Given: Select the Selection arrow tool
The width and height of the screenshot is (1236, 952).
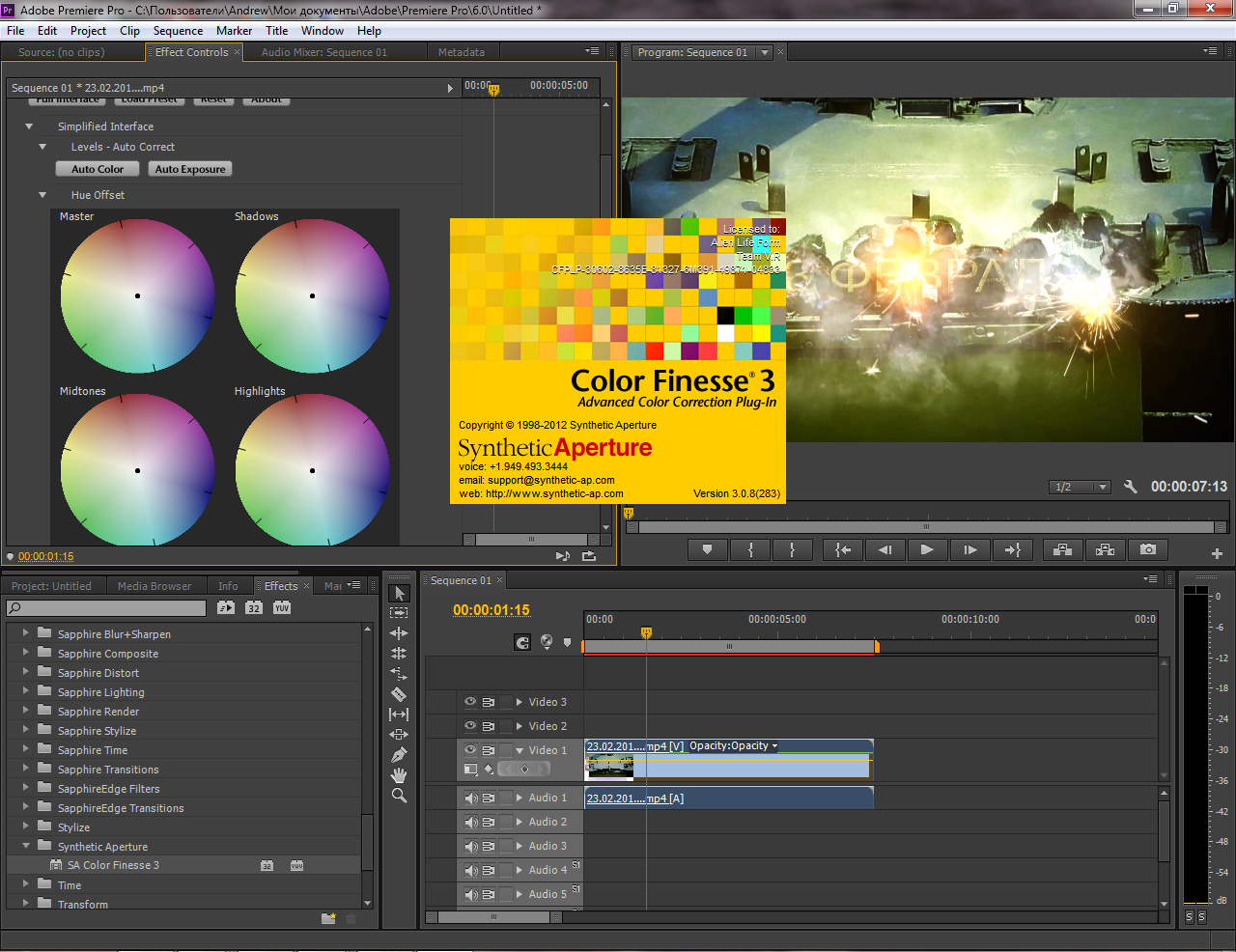Looking at the screenshot, I should tap(399, 593).
